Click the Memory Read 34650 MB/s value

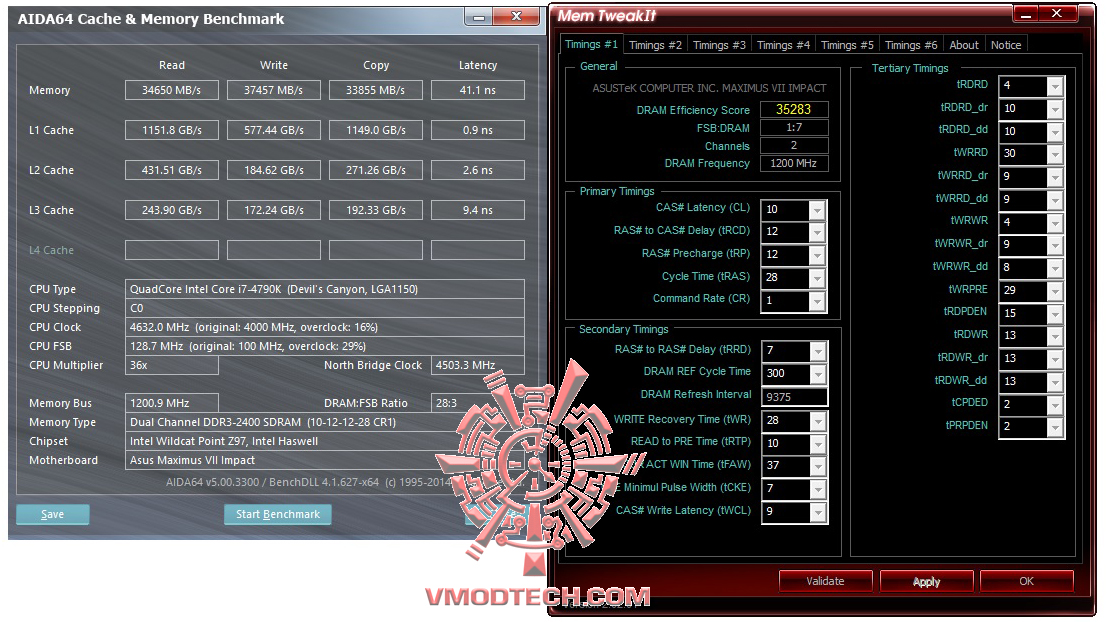coord(172,90)
